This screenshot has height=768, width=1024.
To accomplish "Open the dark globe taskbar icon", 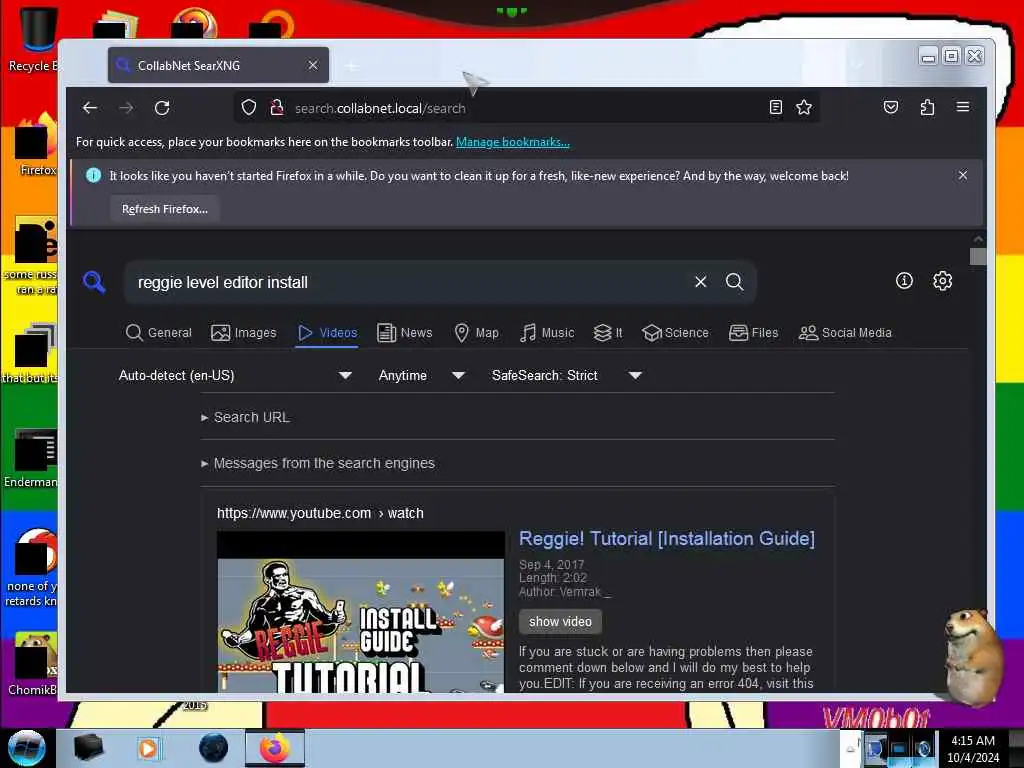I will coord(213,748).
